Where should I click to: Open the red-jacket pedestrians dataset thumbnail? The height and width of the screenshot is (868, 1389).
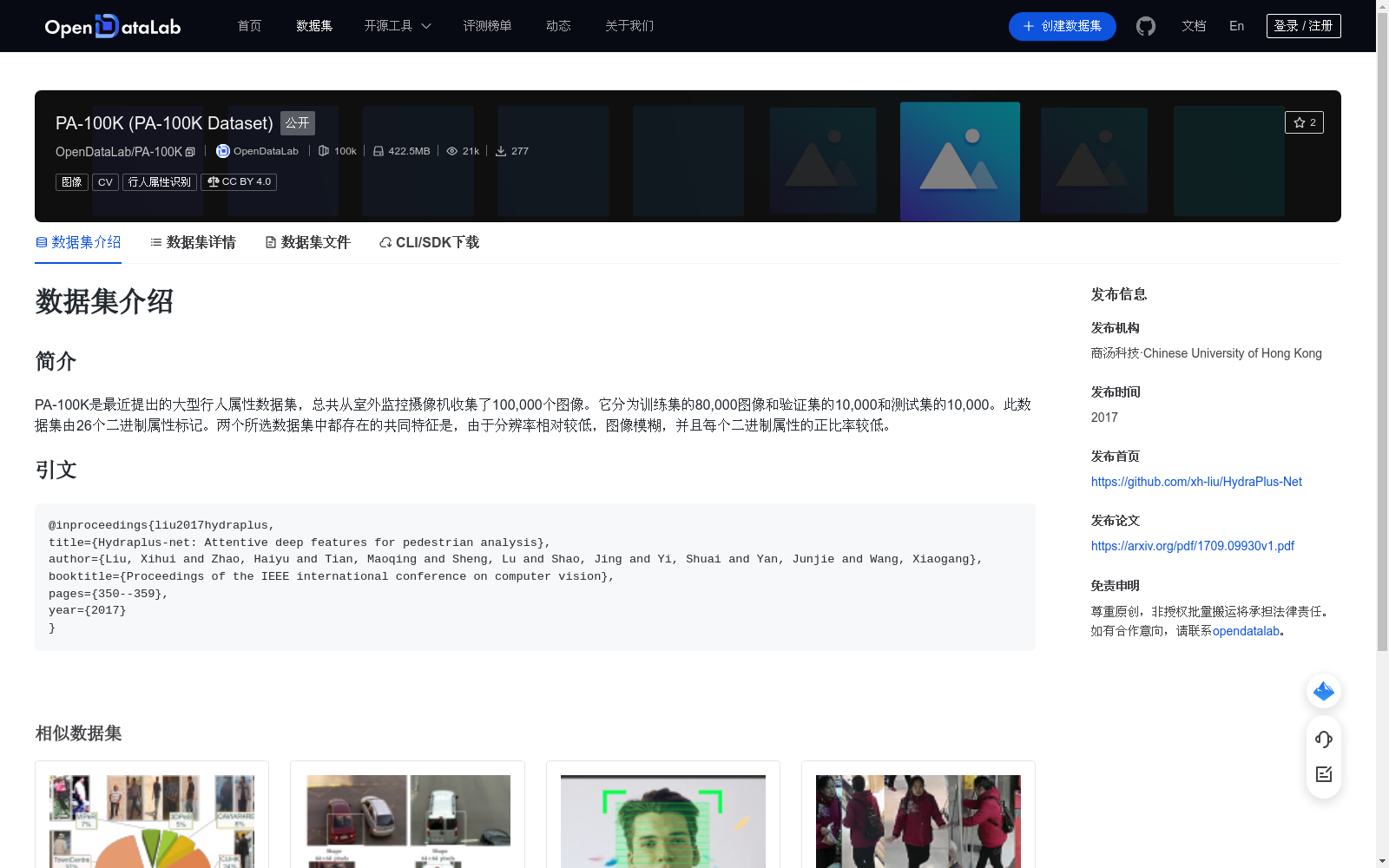(918, 821)
